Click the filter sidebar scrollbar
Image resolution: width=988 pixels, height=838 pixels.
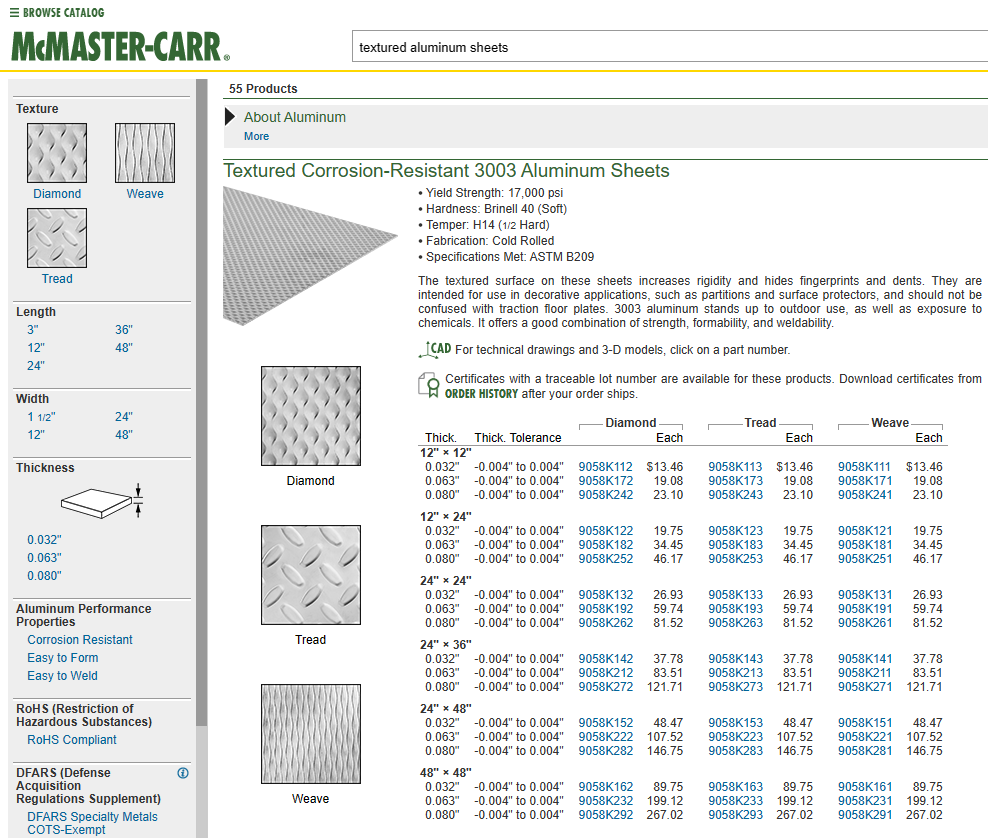pyautogui.click(x=202, y=403)
